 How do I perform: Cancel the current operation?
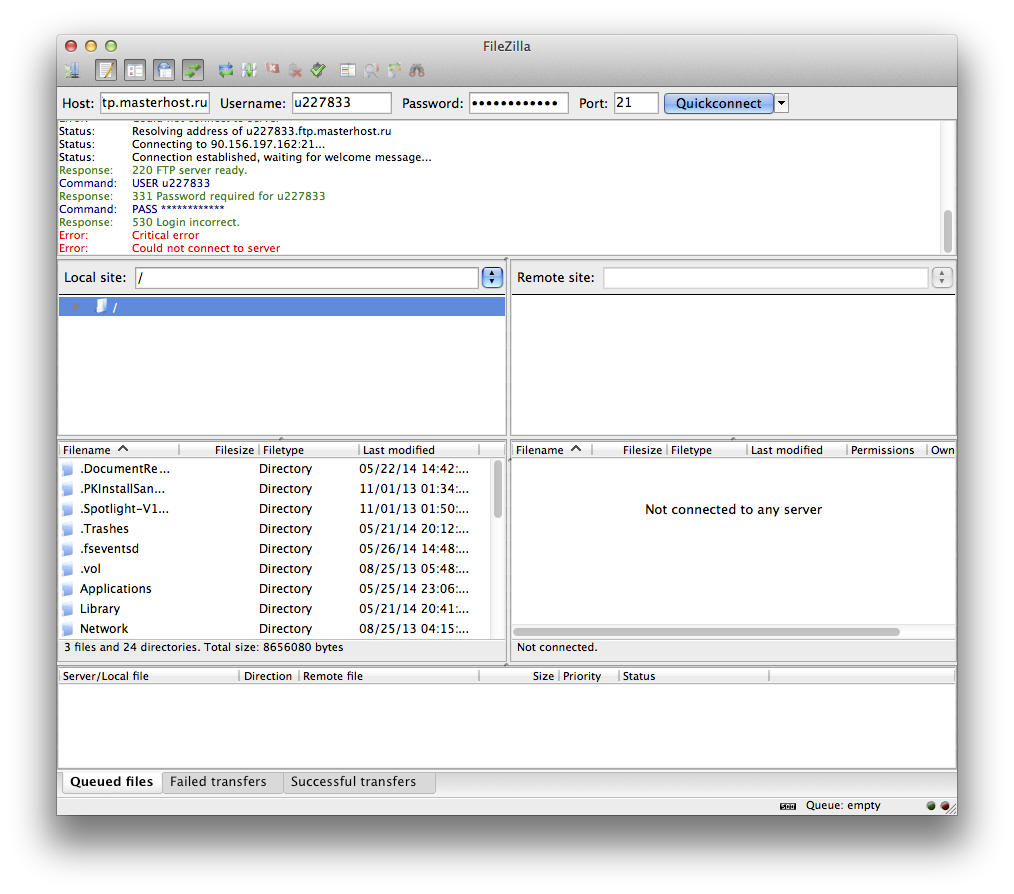pos(272,69)
